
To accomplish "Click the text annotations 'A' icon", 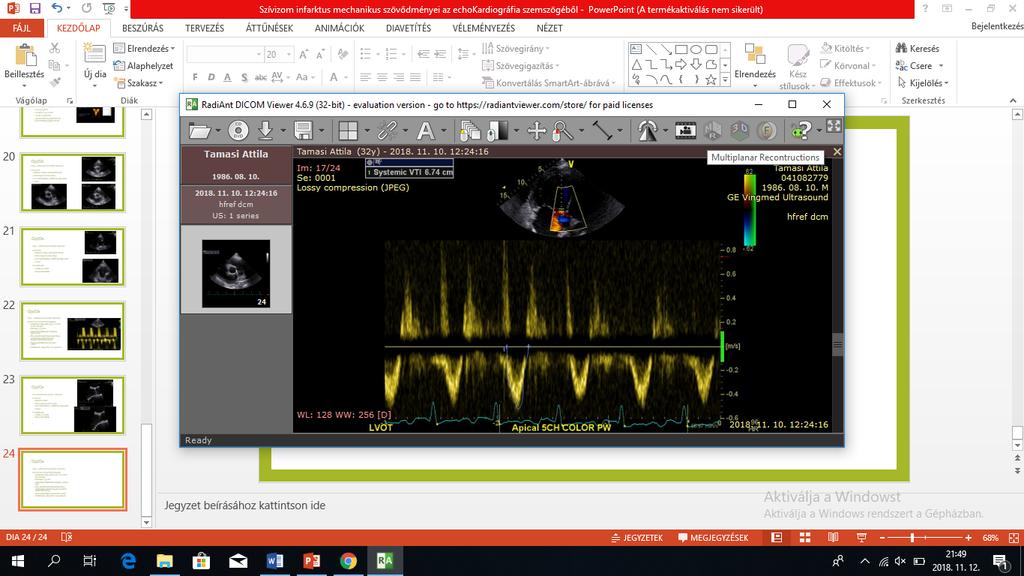I will pos(425,131).
